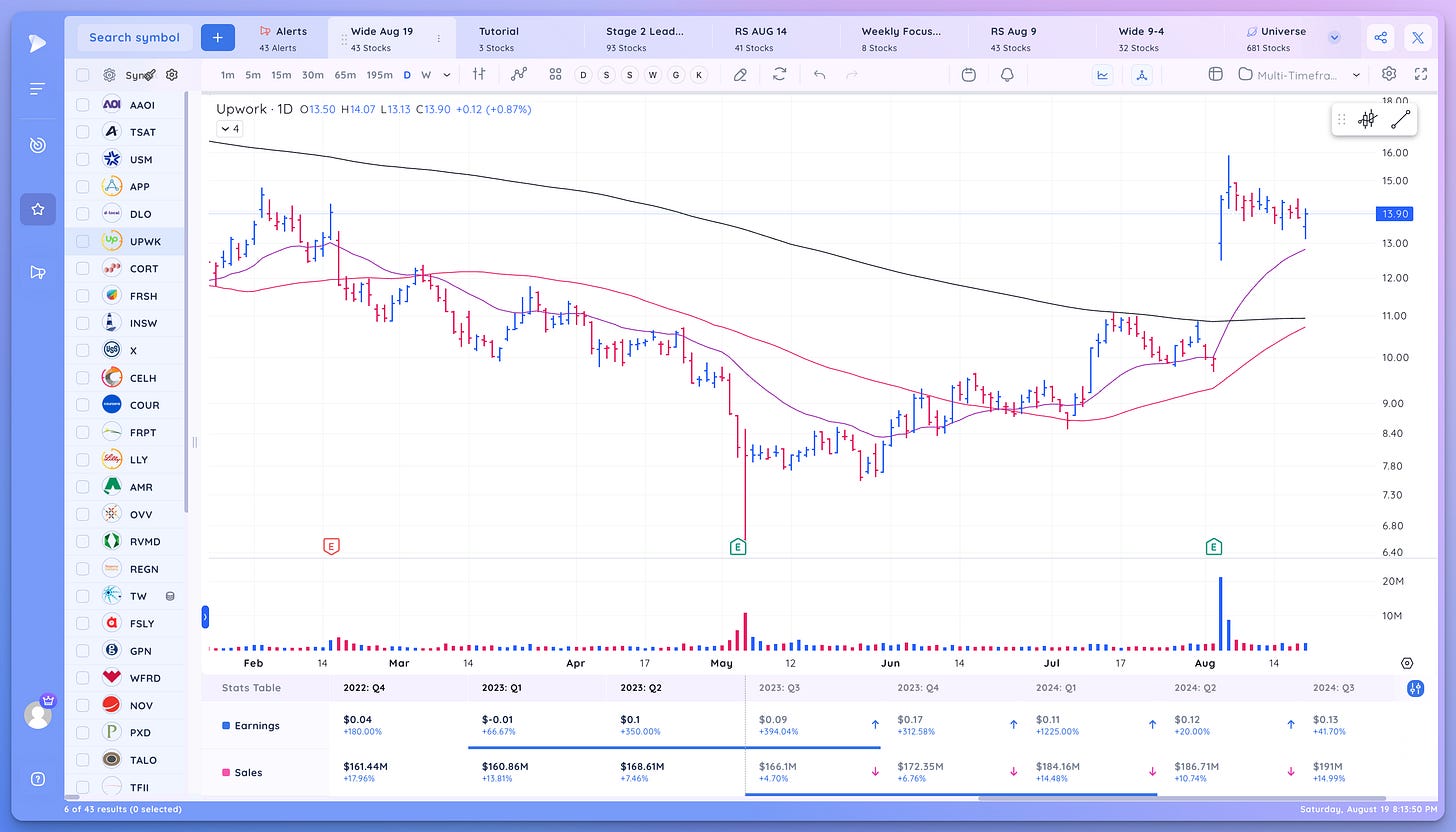Screen dimensions: 1456x832
Task: Select the 65m timeframe
Action: (x=344, y=75)
